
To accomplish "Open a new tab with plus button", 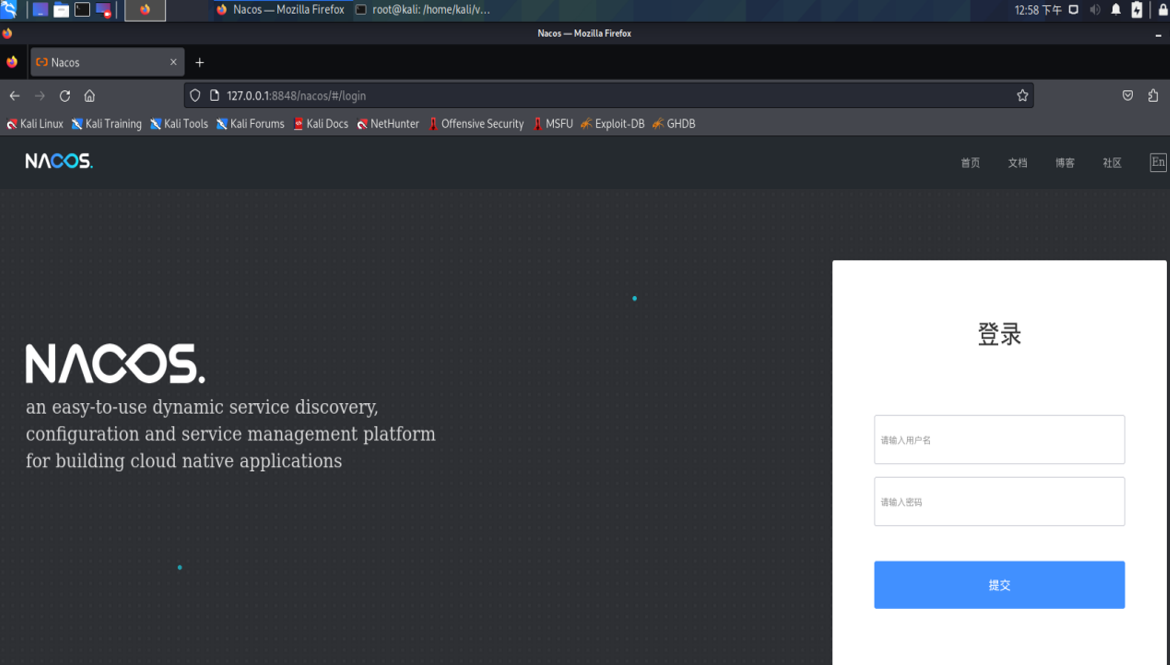I will coord(199,63).
